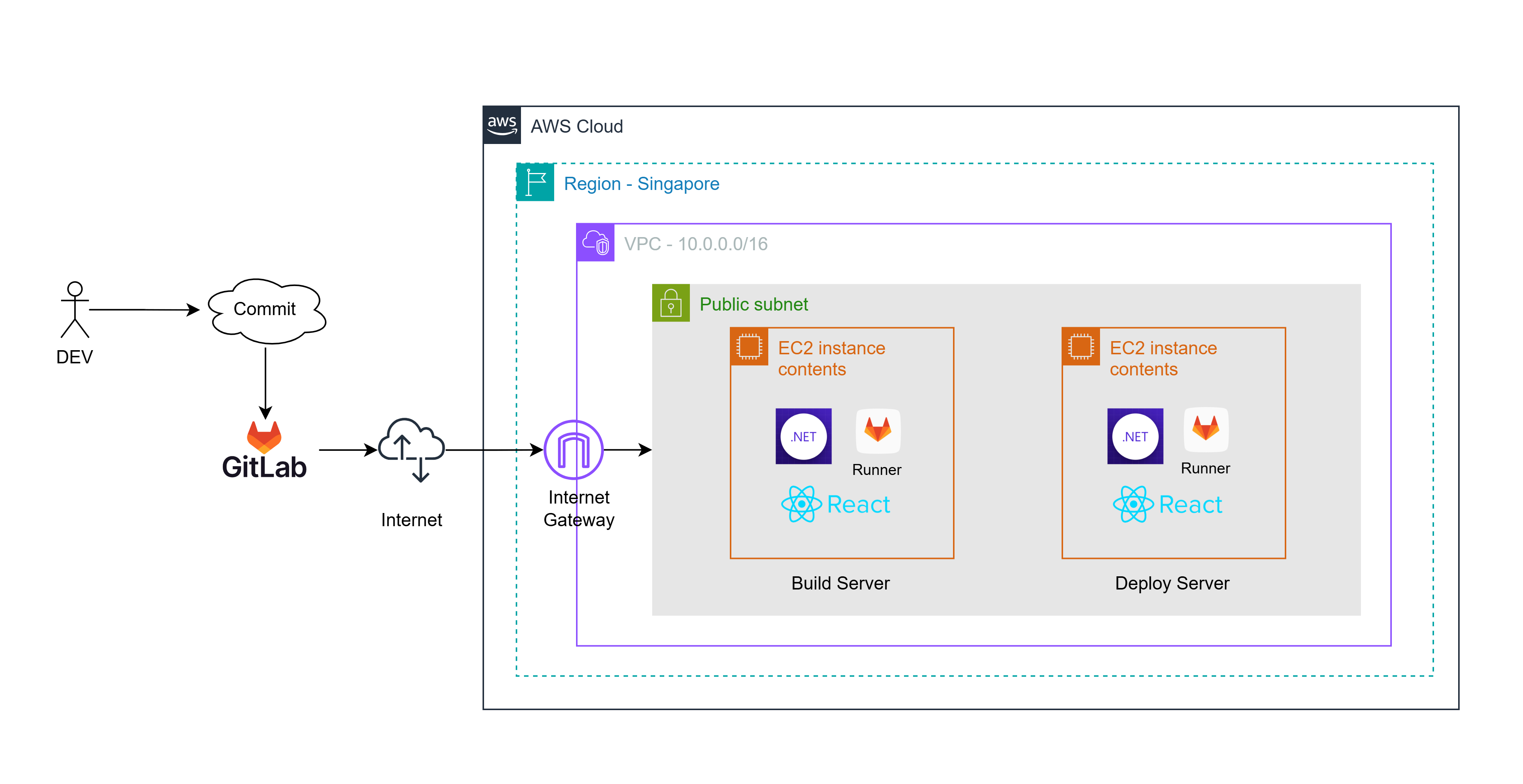Click the 'Runner' label in Deploy Server
Viewport: 1523px width, 784px height.
click(x=1206, y=468)
